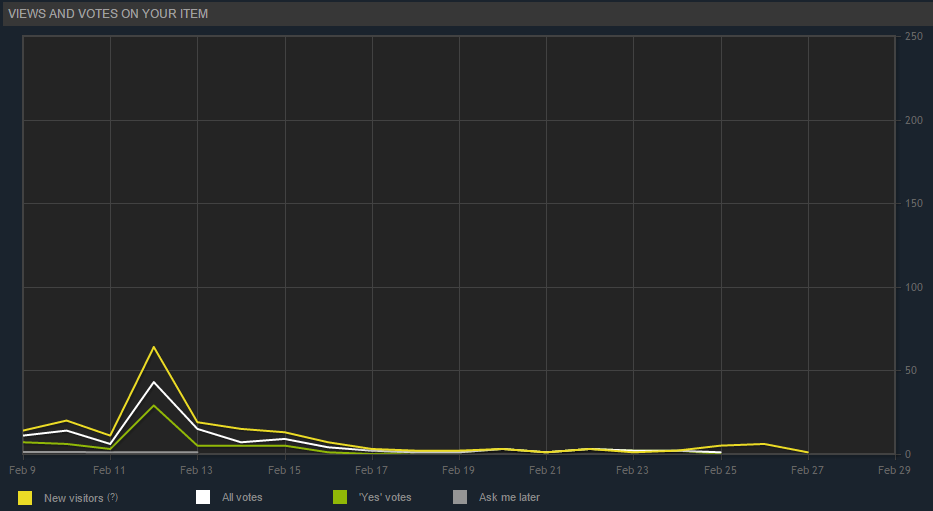The image size is (933, 511).
Task: Click the 'Views and votes on your item' heading
Action: 108,14
